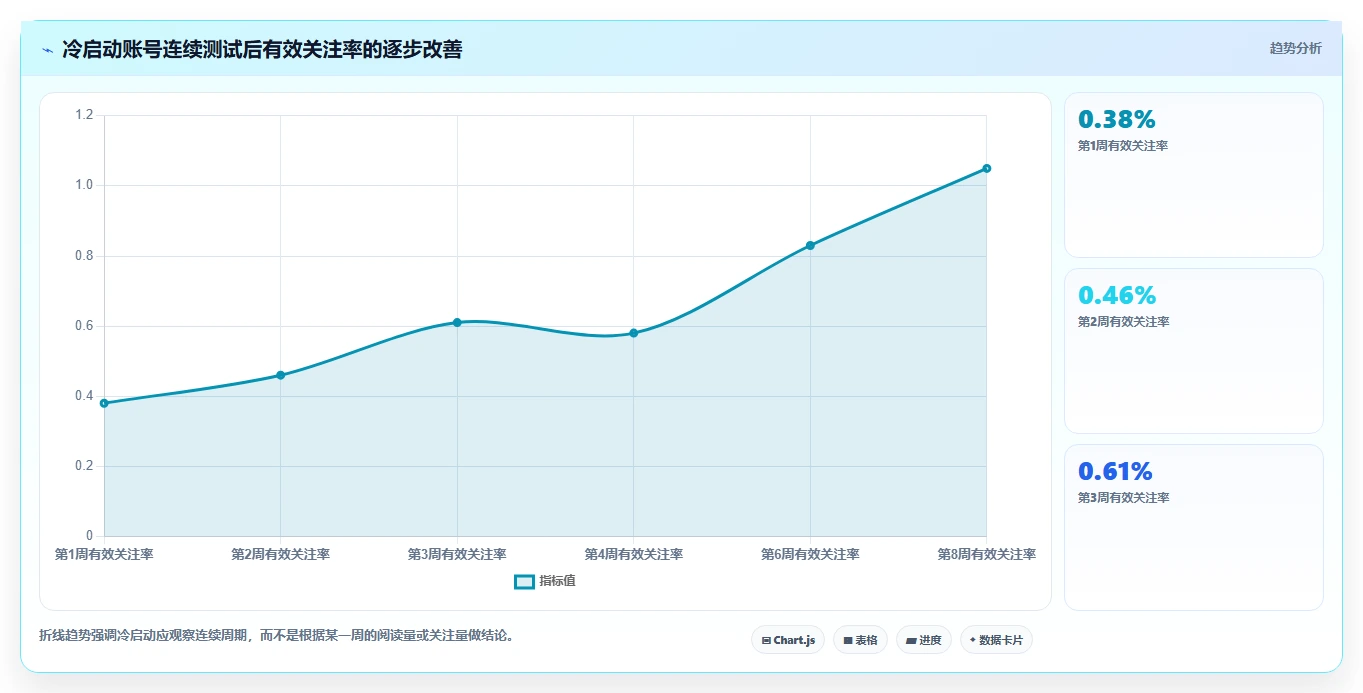This screenshot has height=693, width=1363.
Task: Click the y-axis value 0.8
Action: pos(84,256)
